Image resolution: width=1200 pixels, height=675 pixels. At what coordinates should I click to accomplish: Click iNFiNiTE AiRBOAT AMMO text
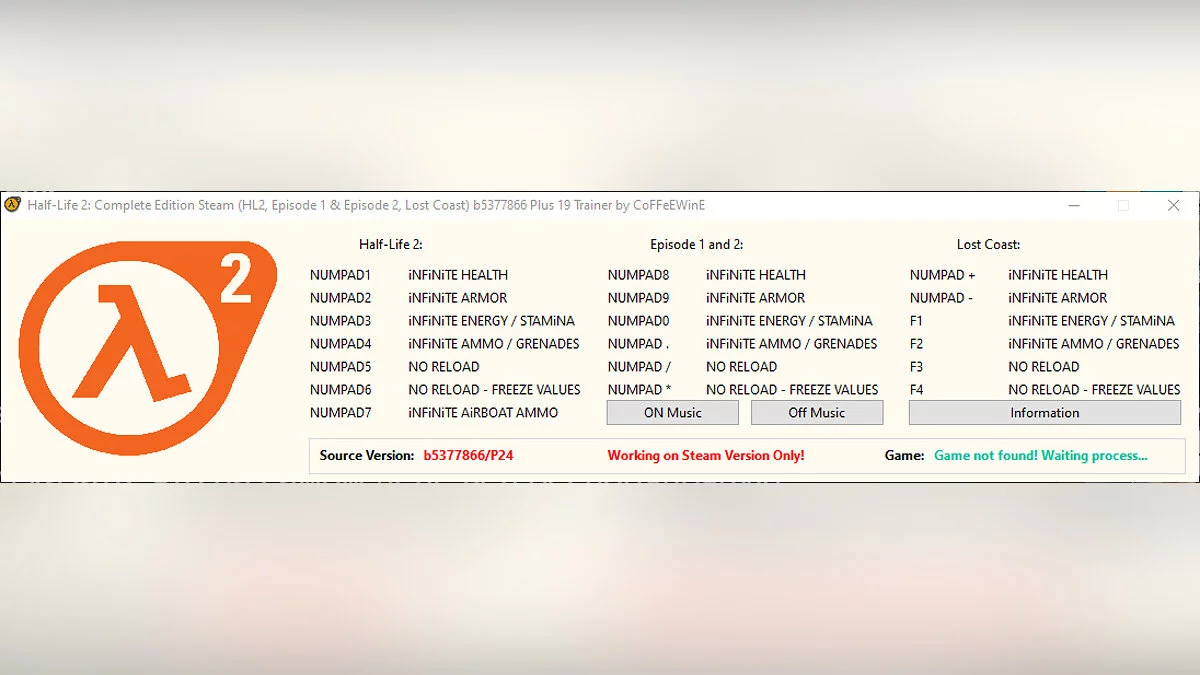coord(483,413)
